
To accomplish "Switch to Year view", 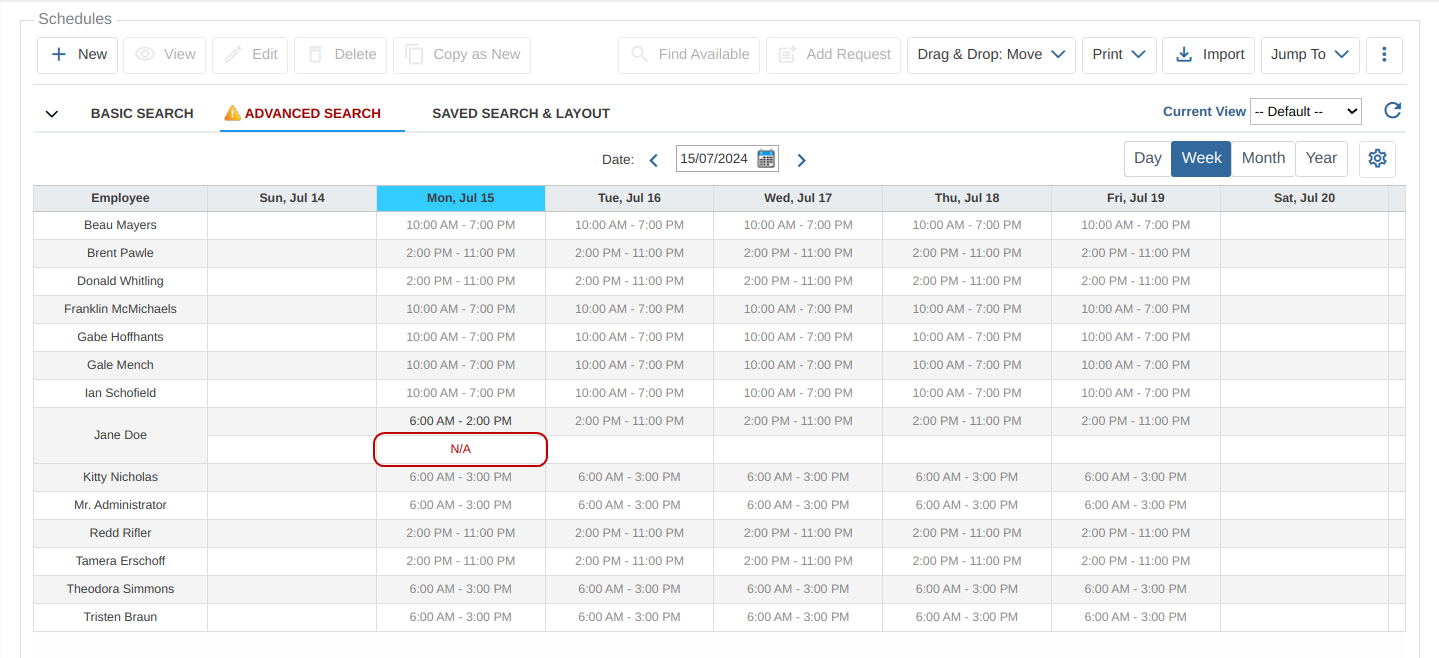I will point(1321,159).
